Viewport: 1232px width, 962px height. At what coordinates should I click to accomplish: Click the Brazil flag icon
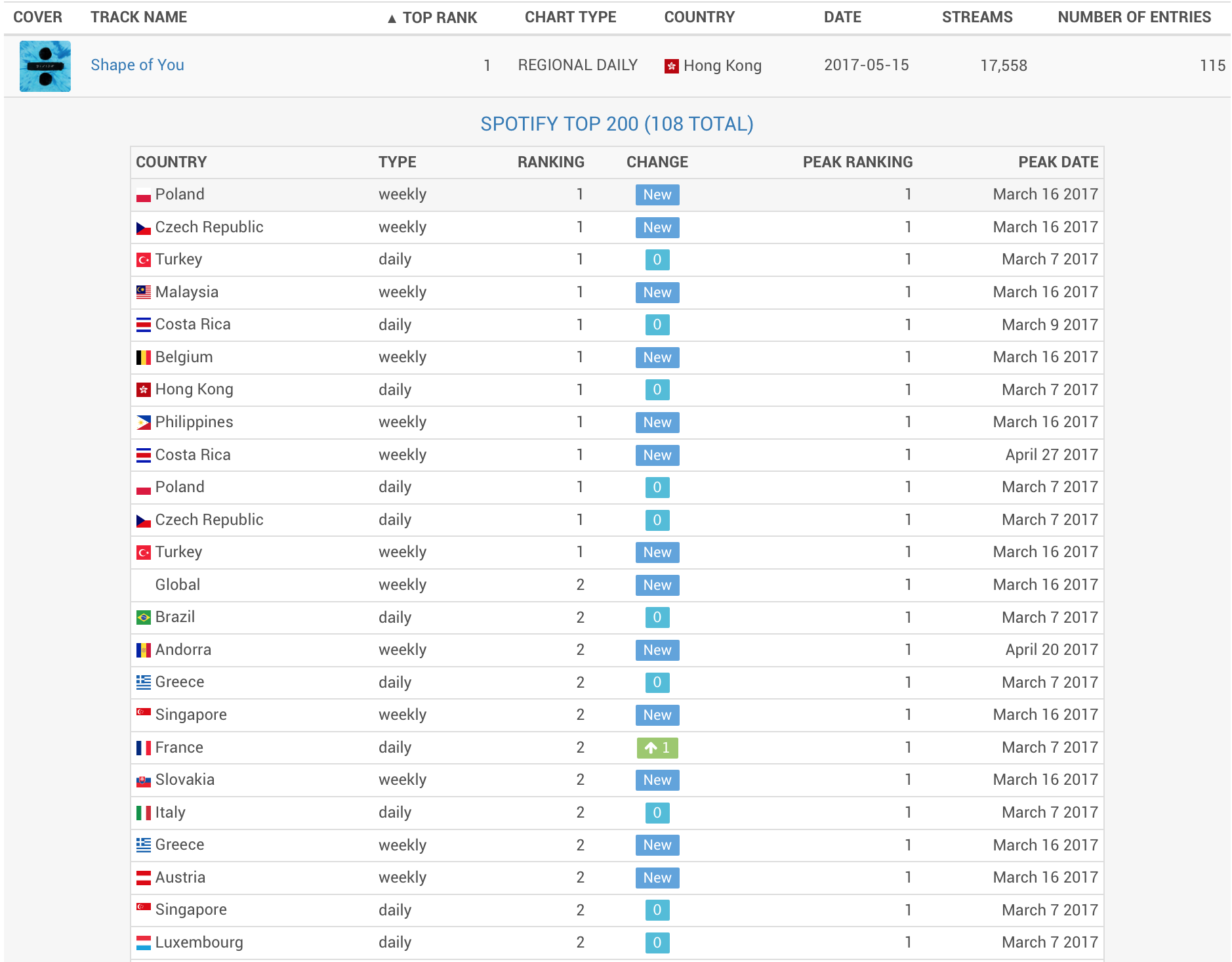click(144, 617)
